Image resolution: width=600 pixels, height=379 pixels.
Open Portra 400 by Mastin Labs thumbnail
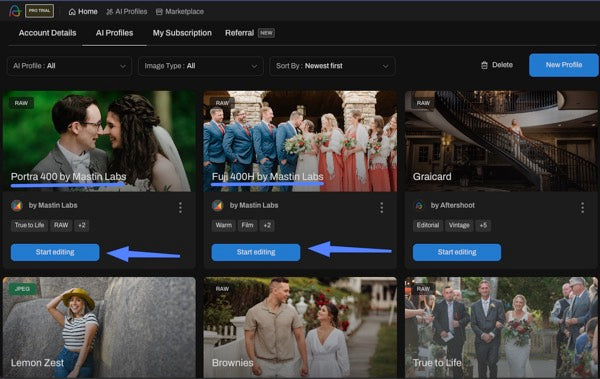click(x=99, y=141)
